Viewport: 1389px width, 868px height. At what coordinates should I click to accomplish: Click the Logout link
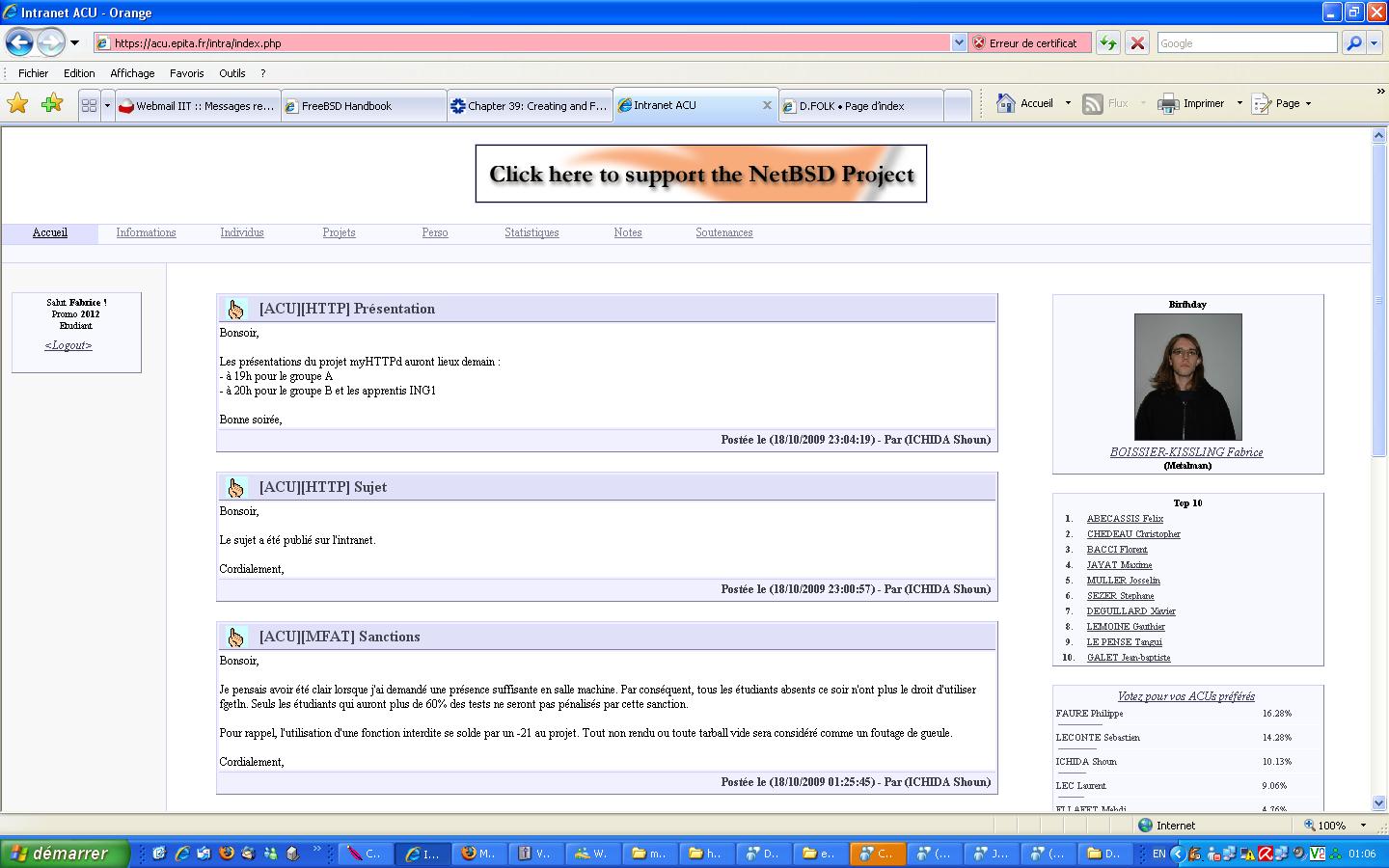click(x=68, y=345)
